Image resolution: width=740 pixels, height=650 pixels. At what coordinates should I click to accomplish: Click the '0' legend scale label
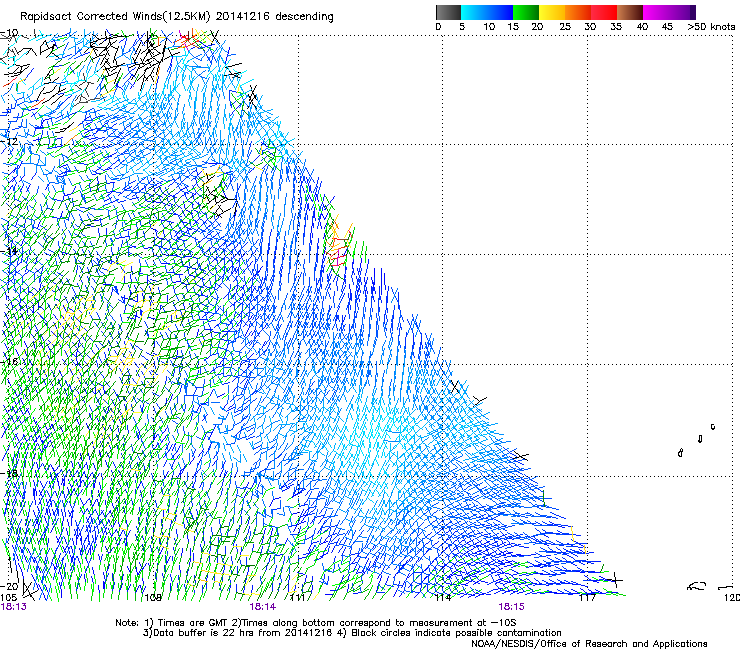(x=438, y=27)
